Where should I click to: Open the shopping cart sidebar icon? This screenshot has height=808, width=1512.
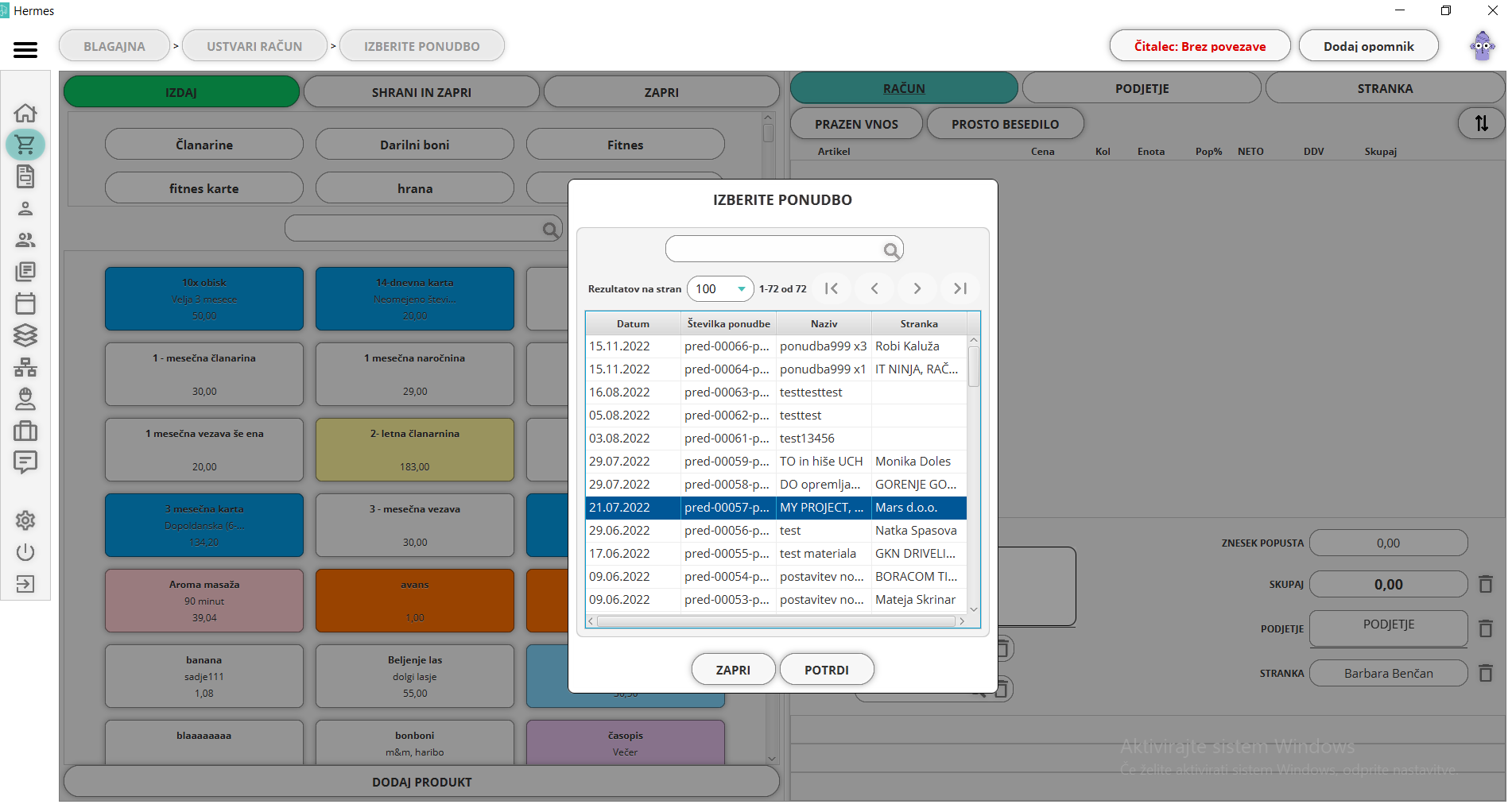coord(25,145)
